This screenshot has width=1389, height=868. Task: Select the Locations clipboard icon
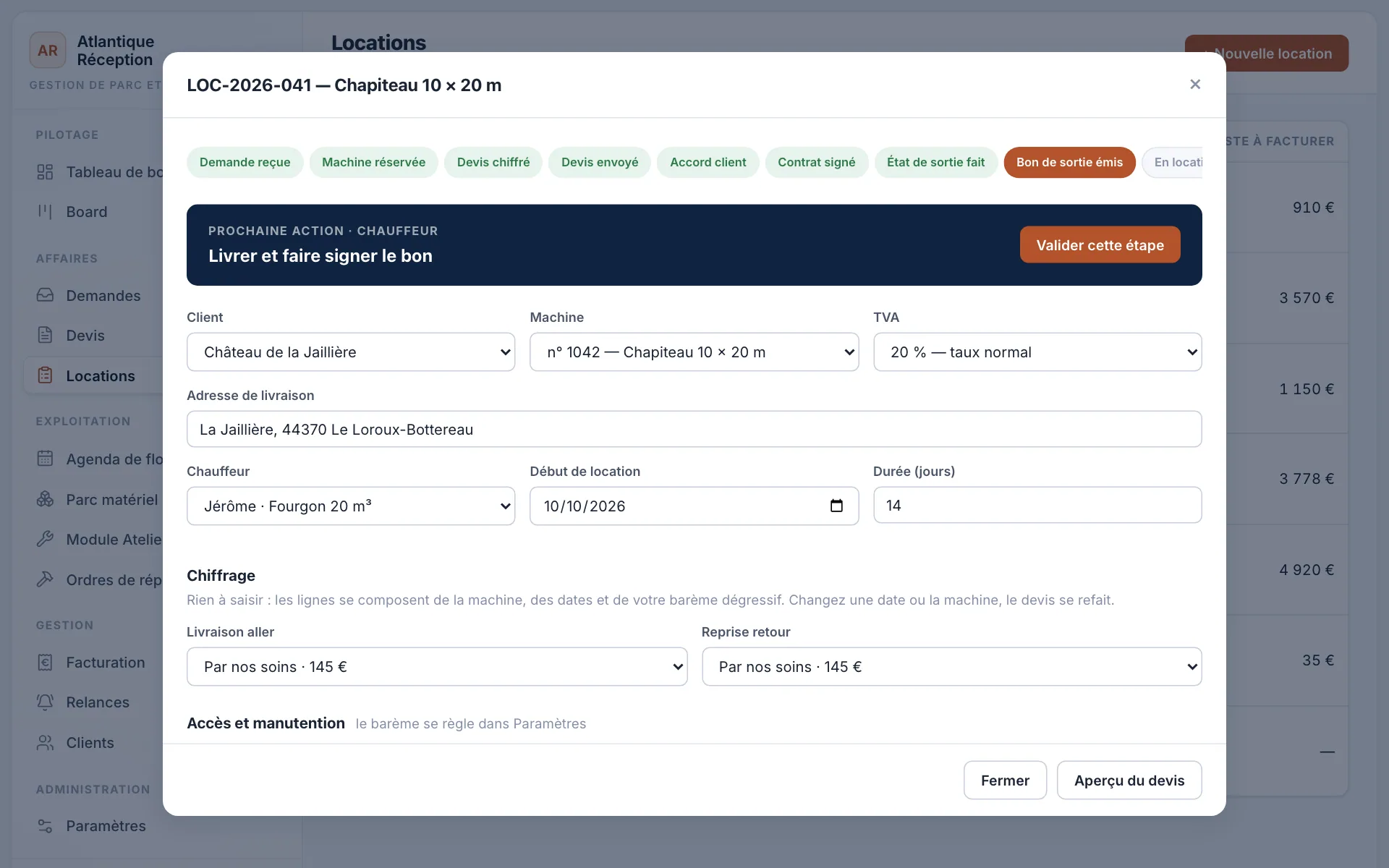(45, 375)
